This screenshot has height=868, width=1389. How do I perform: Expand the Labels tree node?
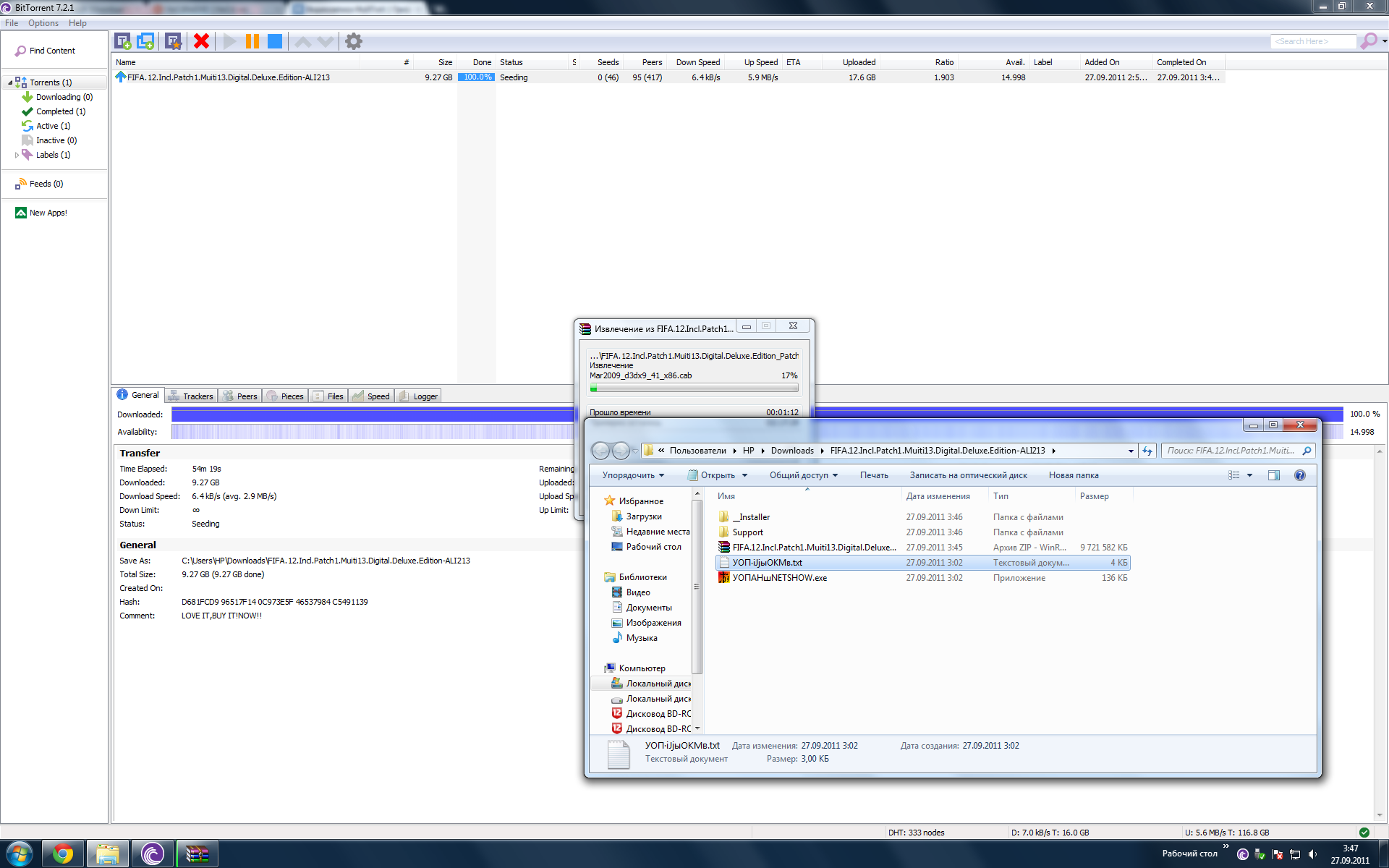17,155
